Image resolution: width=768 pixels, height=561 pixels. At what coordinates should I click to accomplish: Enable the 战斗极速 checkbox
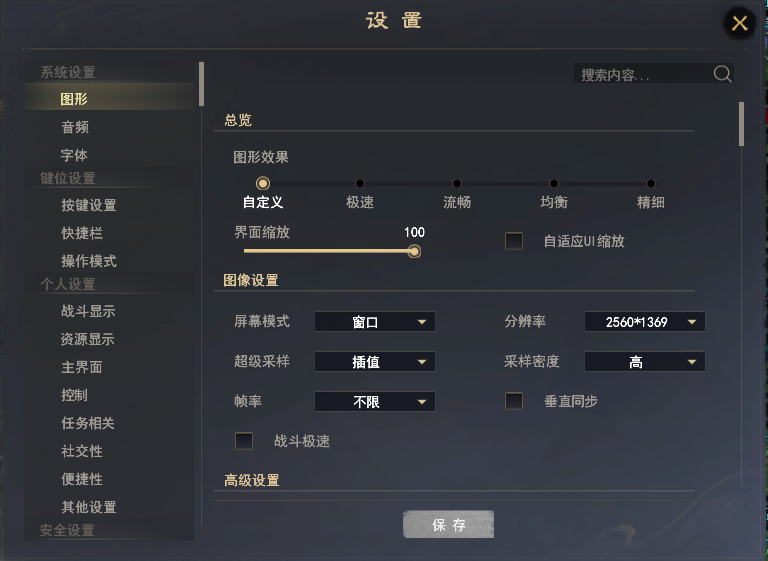pos(244,441)
